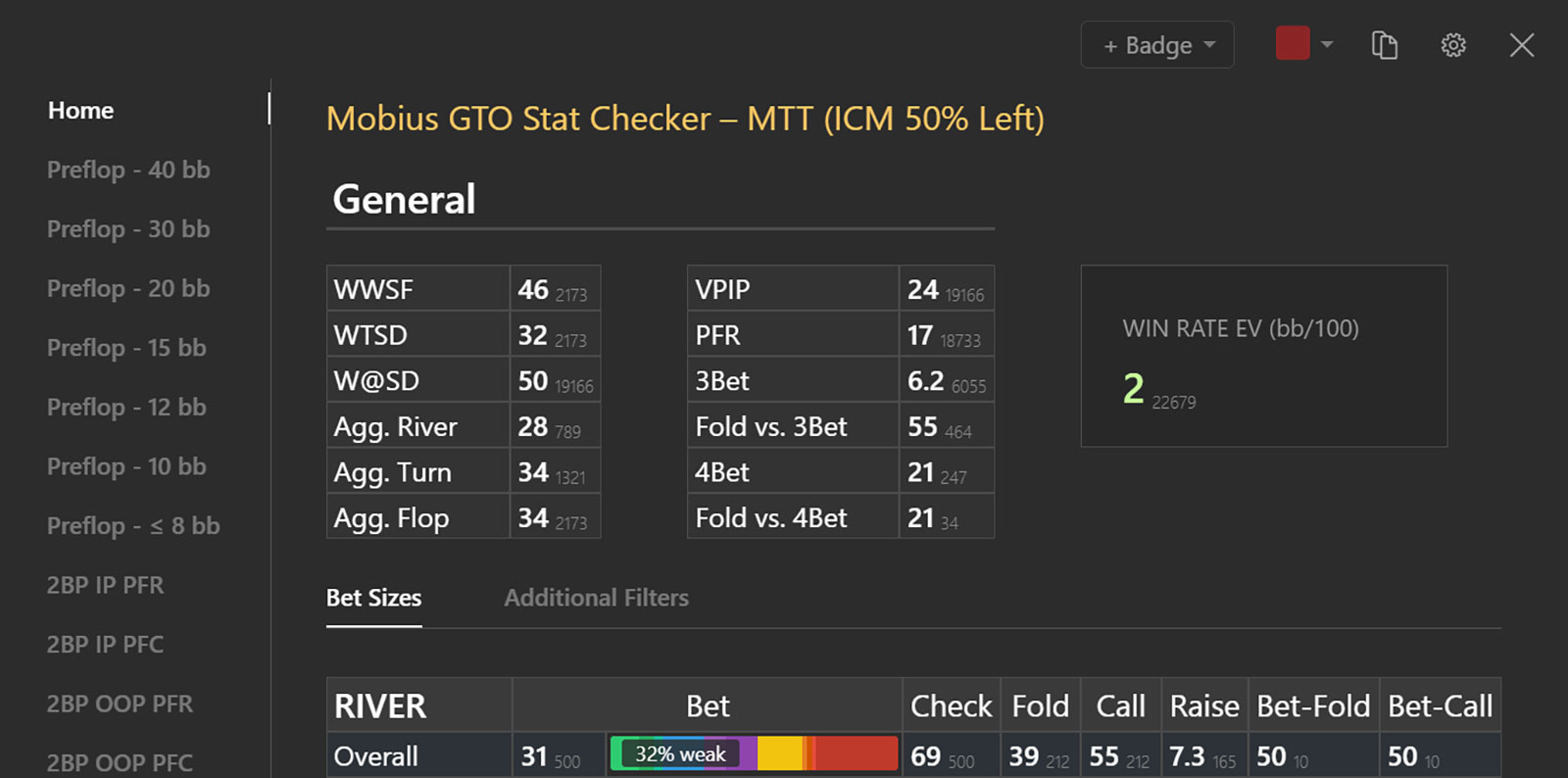
Task: Click the river bet size color bar
Action: [753, 754]
